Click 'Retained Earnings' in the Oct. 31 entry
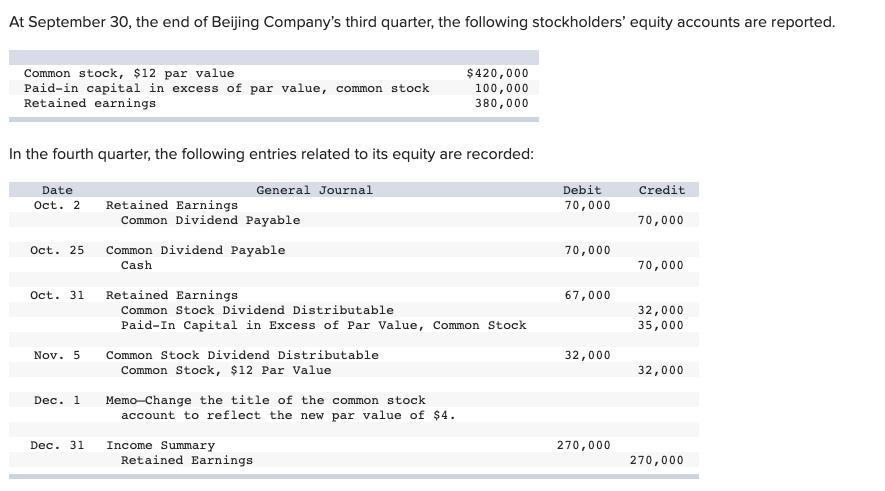The width and height of the screenshot is (885, 491). click(172, 295)
